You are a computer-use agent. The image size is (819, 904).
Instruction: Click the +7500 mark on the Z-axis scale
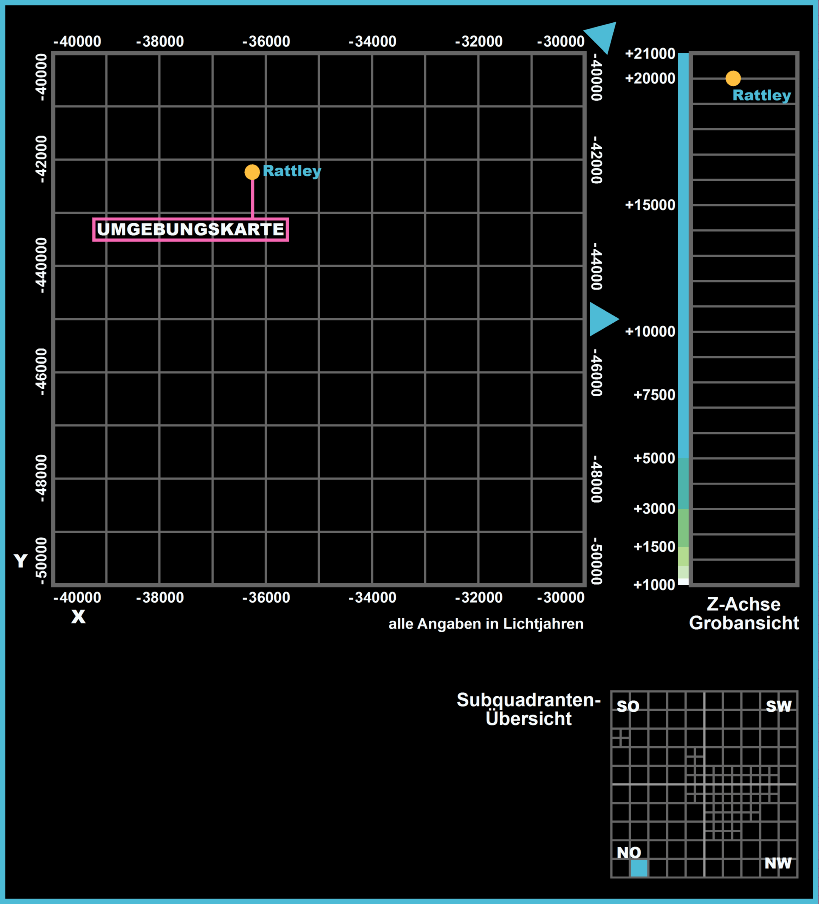pyautogui.click(x=654, y=395)
